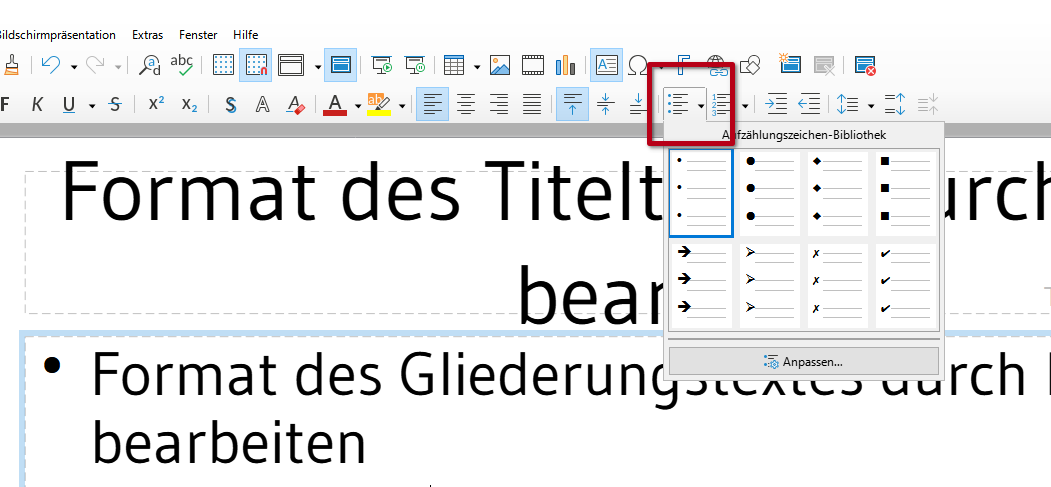Increase paragraph spacing

point(895,104)
